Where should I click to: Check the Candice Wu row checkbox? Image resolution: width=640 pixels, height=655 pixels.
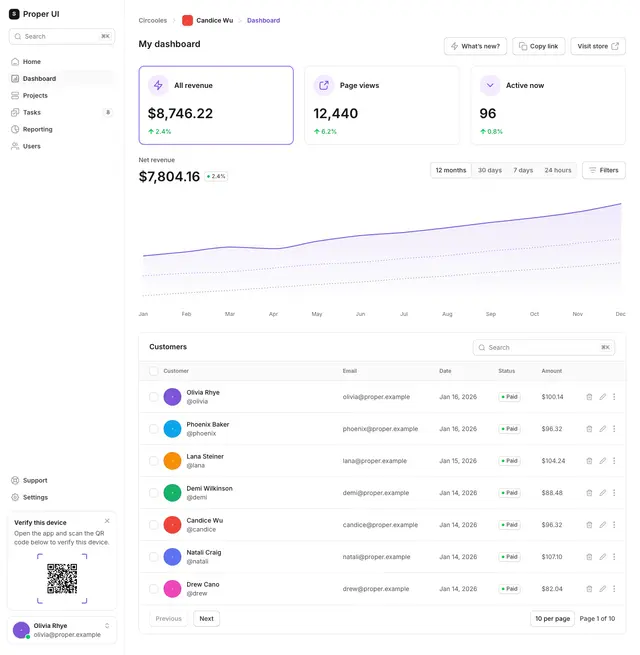pyautogui.click(x=154, y=525)
